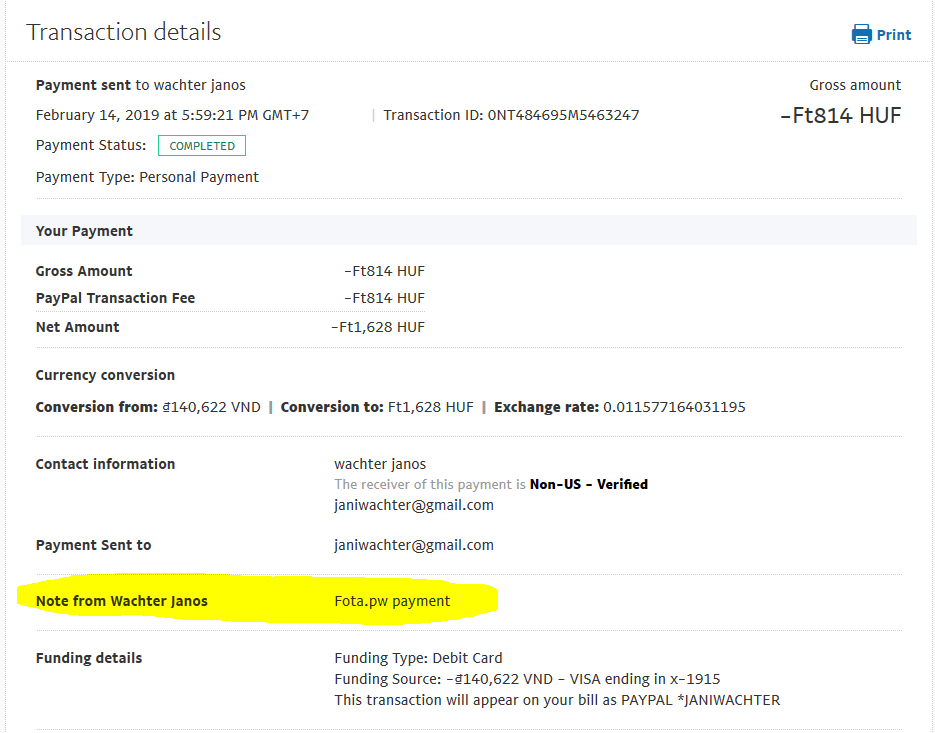Click wachter janos under Contact information
The image size is (935, 733).
pyautogui.click(x=380, y=464)
